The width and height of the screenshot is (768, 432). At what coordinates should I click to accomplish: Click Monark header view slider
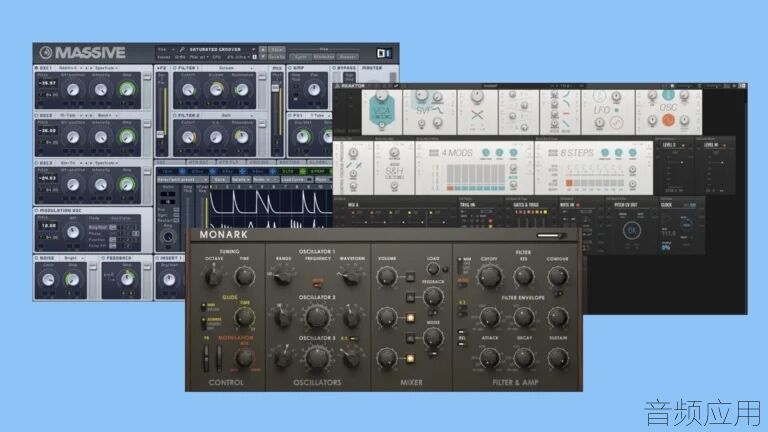click(552, 236)
